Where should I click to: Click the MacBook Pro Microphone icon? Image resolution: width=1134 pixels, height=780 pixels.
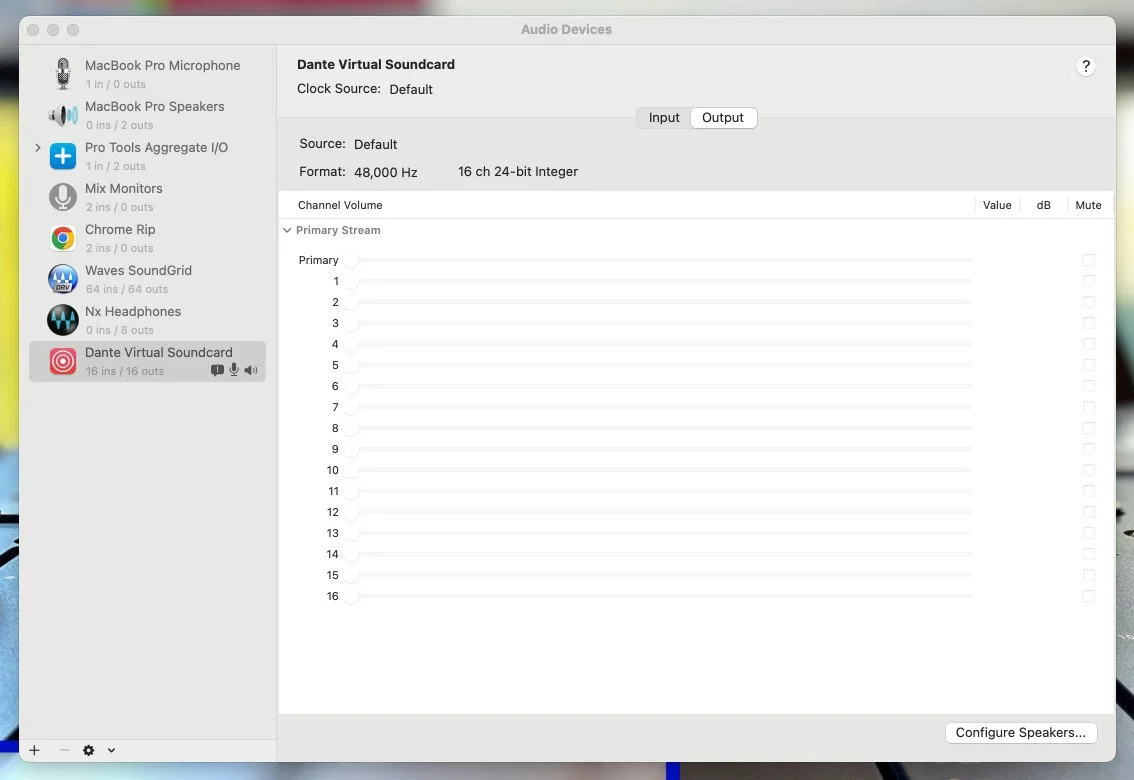point(63,74)
